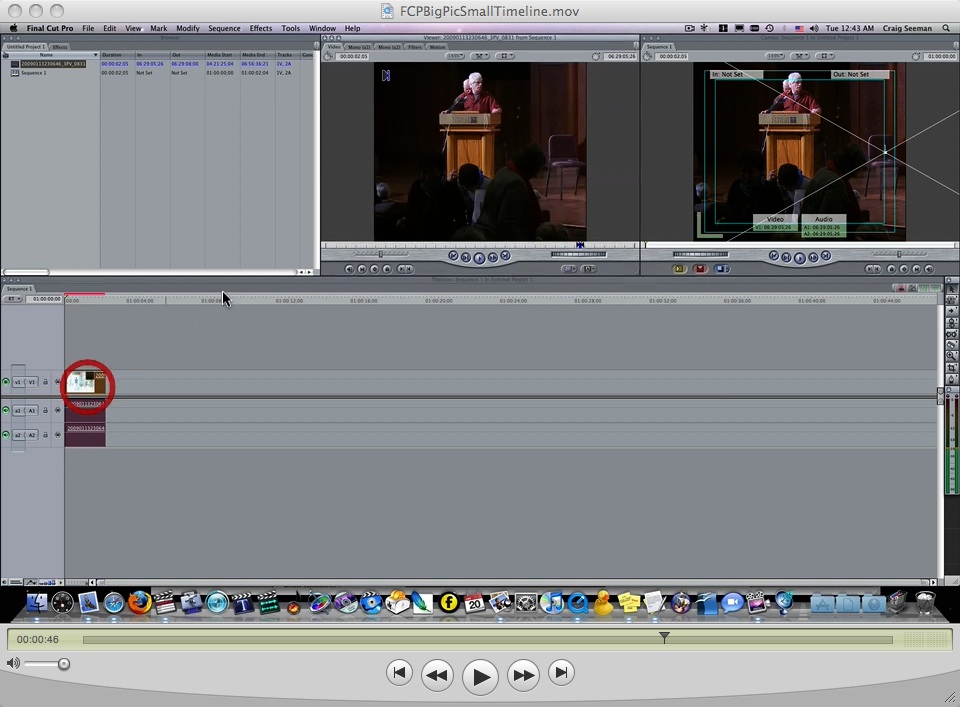Click Canvas red Overwrite edit button

coord(700,269)
